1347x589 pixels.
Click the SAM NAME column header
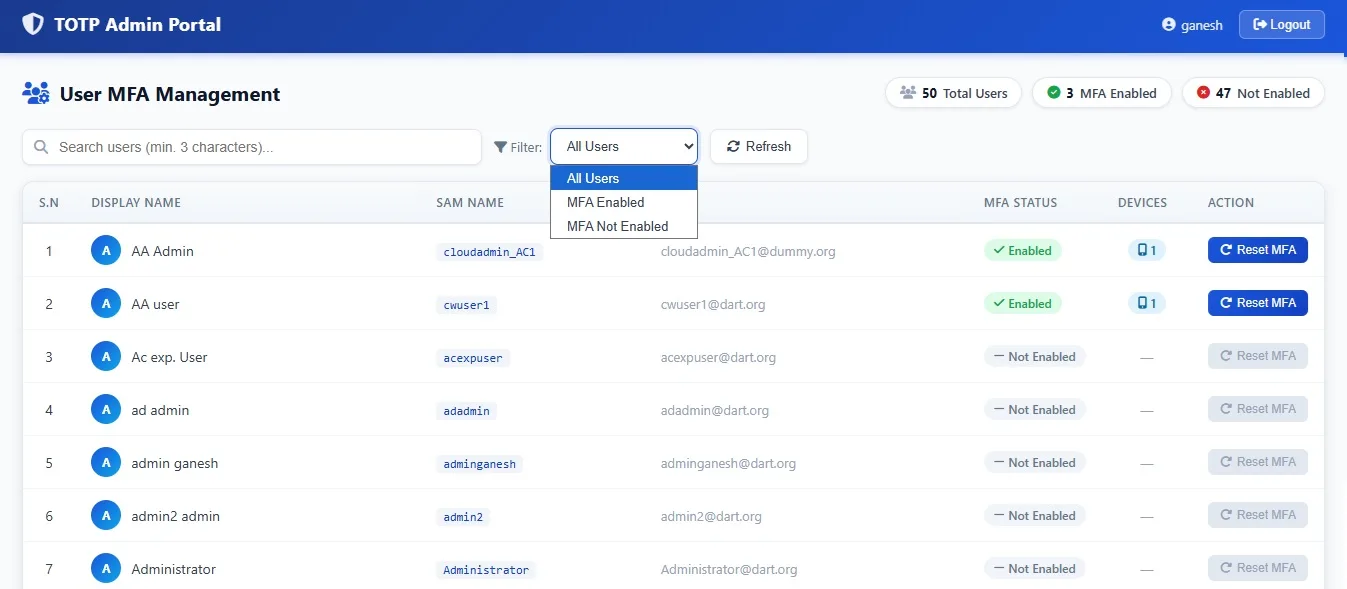coord(470,202)
